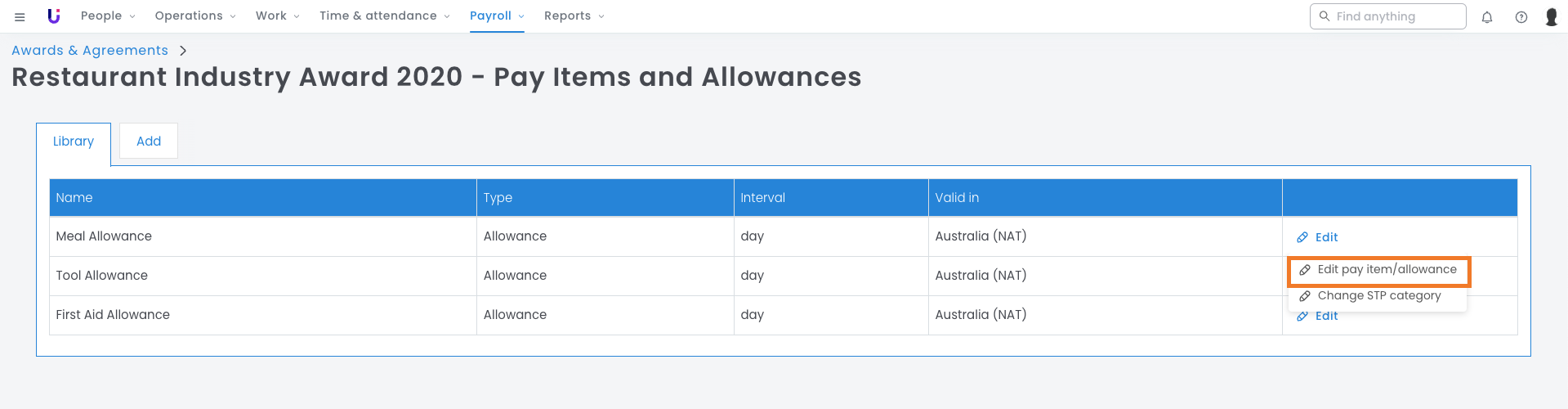Screen dimensions: 1568x409
Task: Type in the Find anything search field
Action: (x=1396, y=16)
